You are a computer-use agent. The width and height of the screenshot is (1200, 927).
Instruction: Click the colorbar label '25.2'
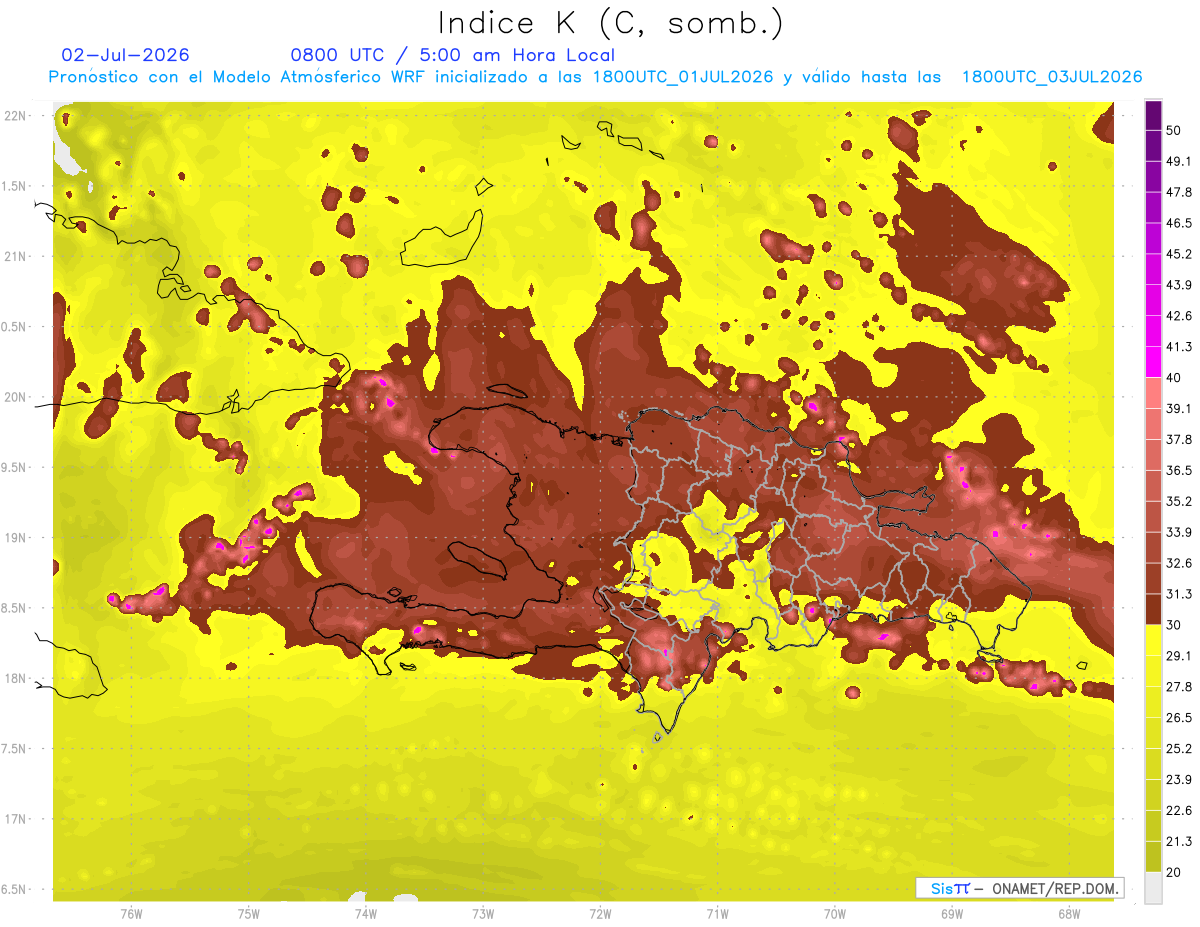point(1178,748)
